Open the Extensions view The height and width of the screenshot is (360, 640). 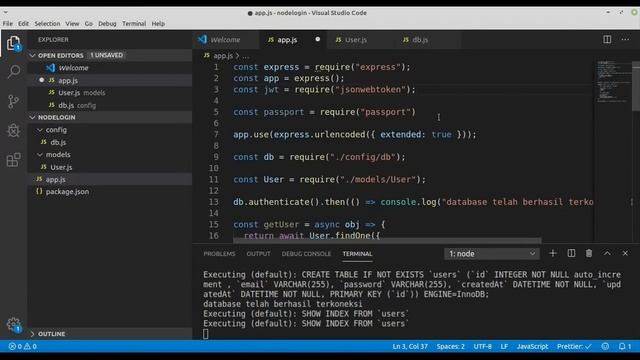click(13, 160)
